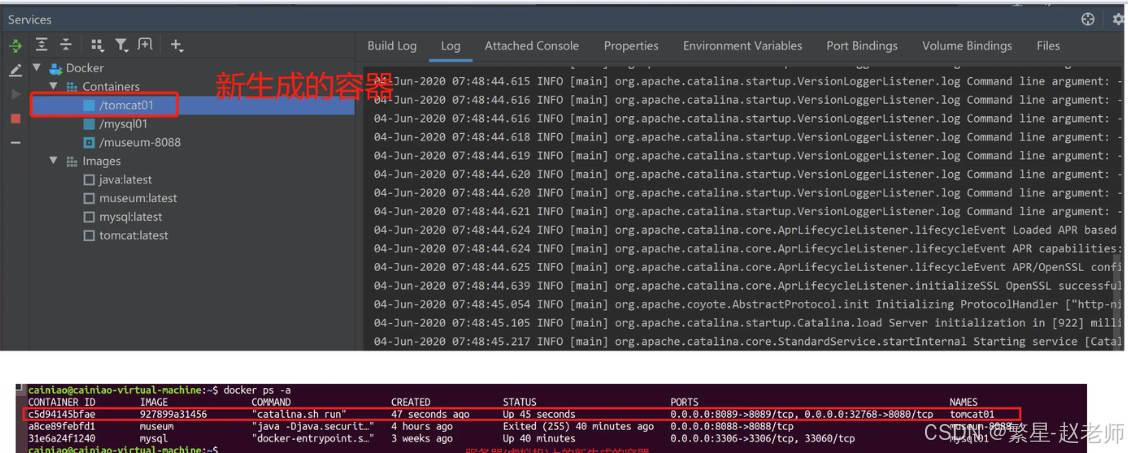Screen dimensions: 1128x453
Task: Click the CONTAINER ID column header
Action: point(63,402)
